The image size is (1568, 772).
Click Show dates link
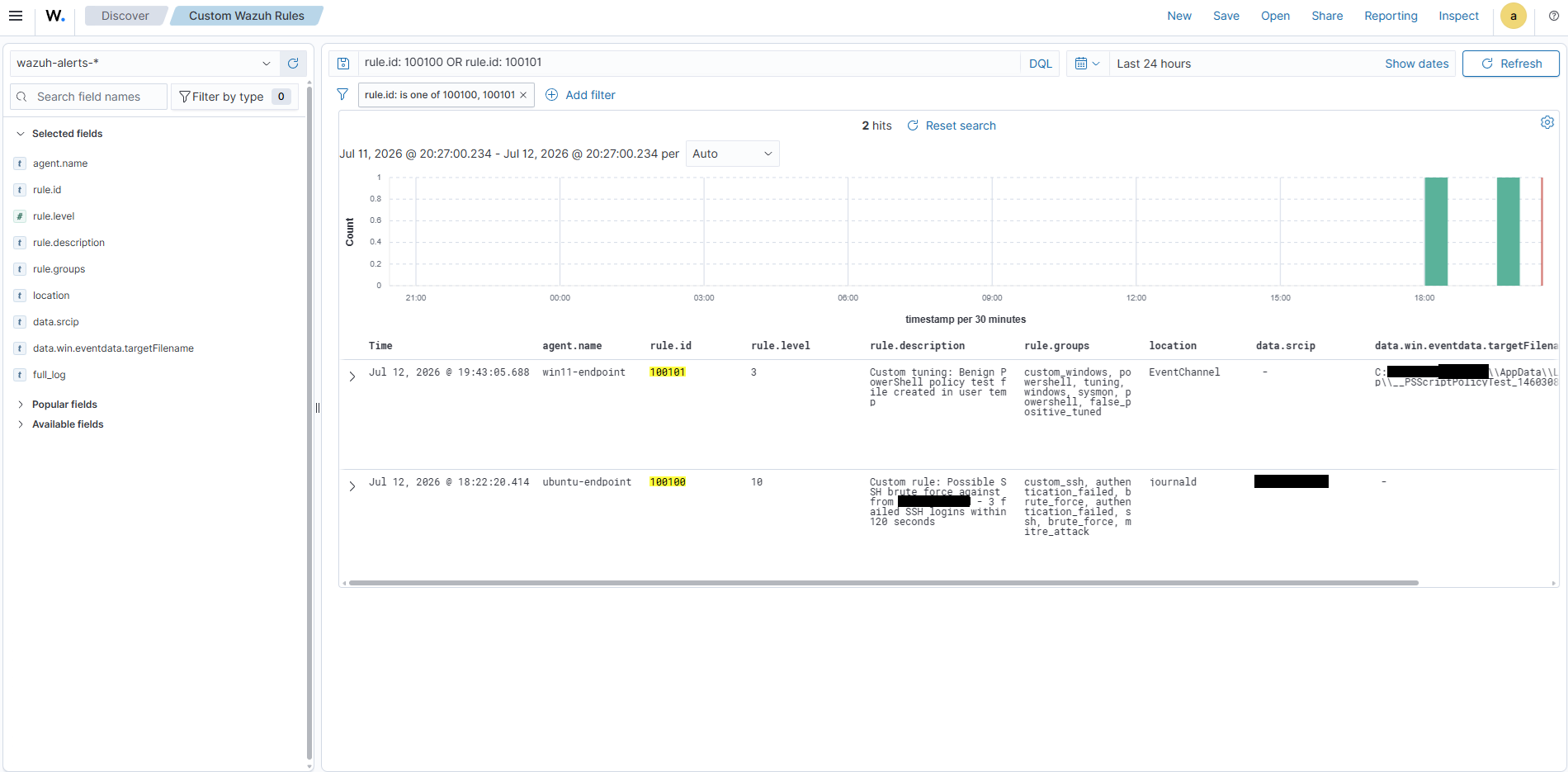(1416, 64)
